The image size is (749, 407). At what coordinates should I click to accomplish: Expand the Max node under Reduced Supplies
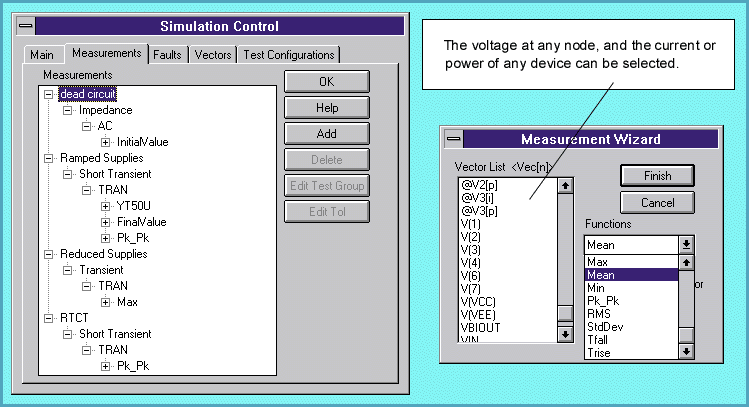click(x=105, y=302)
